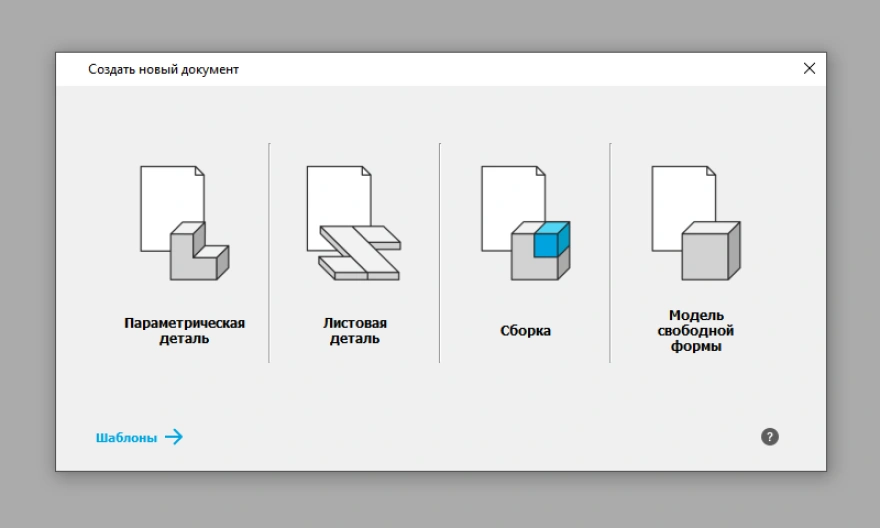880x528 pixels.
Task: Click the blue cube in the Сборка icon
Action: pyautogui.click(x=548, y=242)
